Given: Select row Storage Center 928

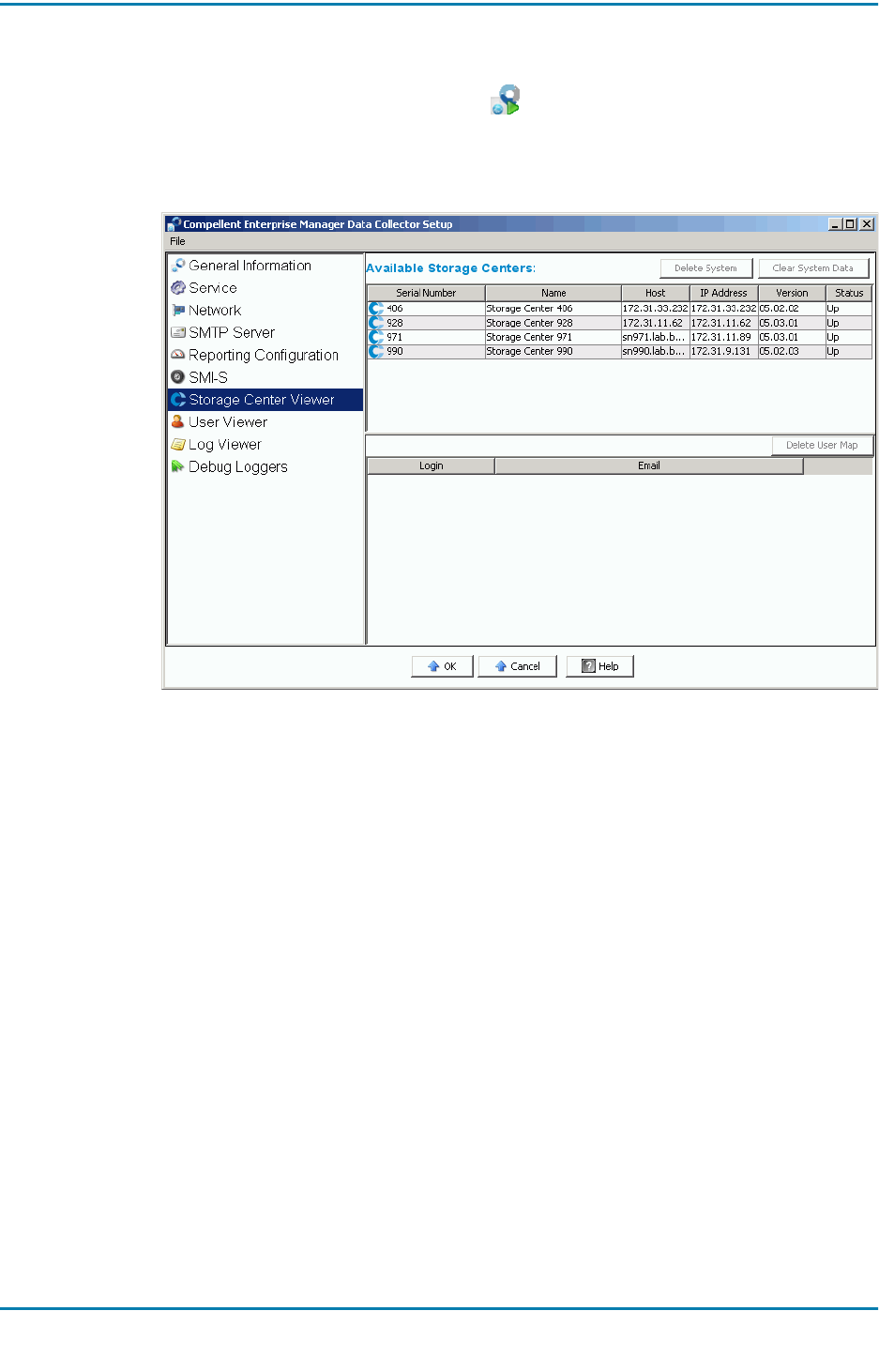Looking at the screenshot, I should point(619,323).
